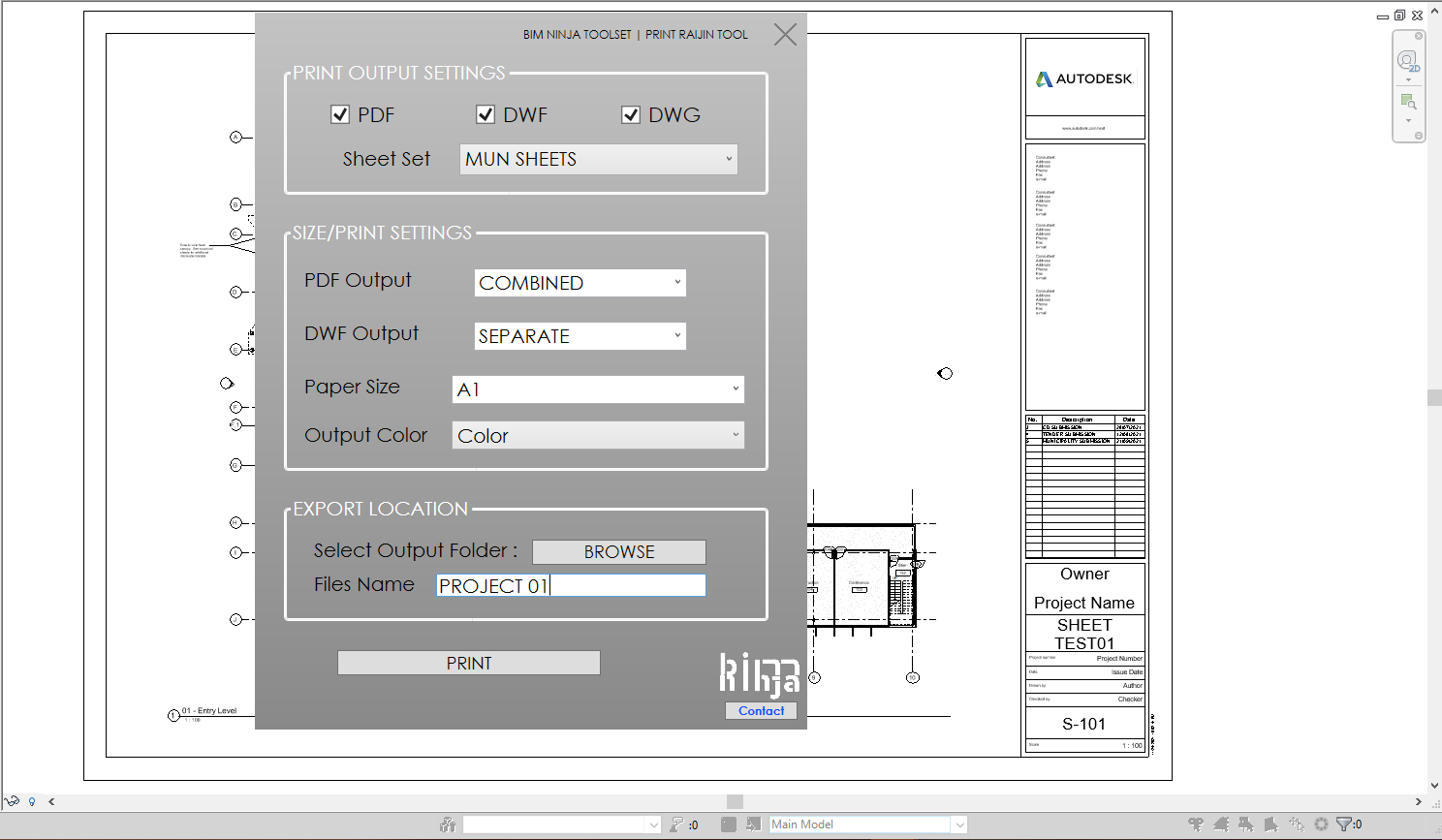Open the navigation bar customize menu

click(x=1419, y=136)
